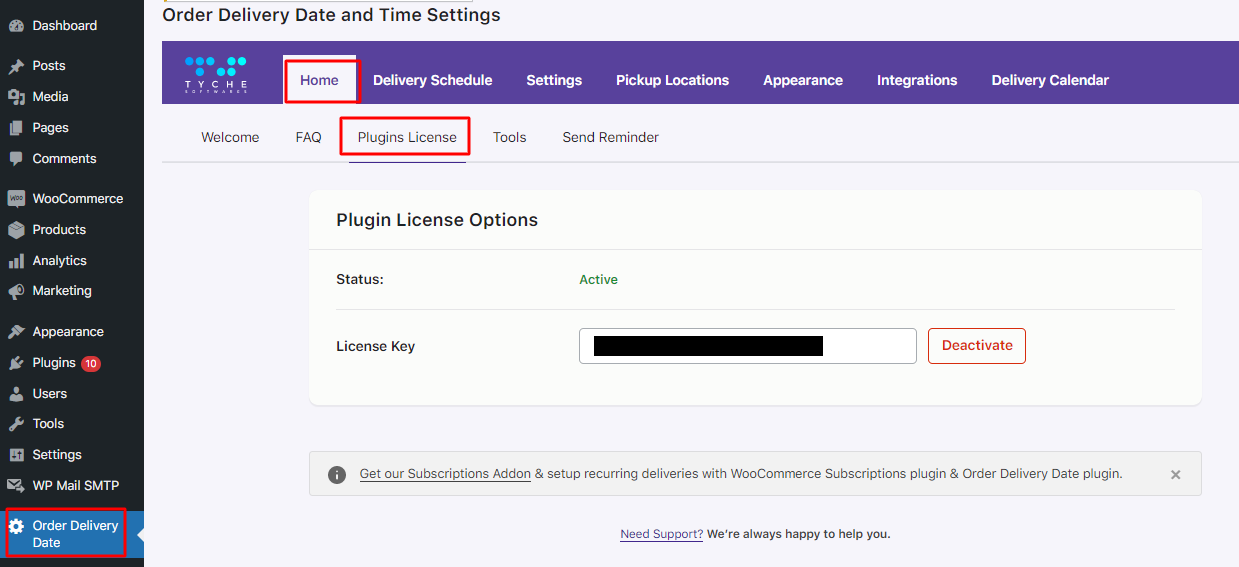Switch to the Send Reminder sub-tab
The image size is (1239, 567).
click(611, 137)
